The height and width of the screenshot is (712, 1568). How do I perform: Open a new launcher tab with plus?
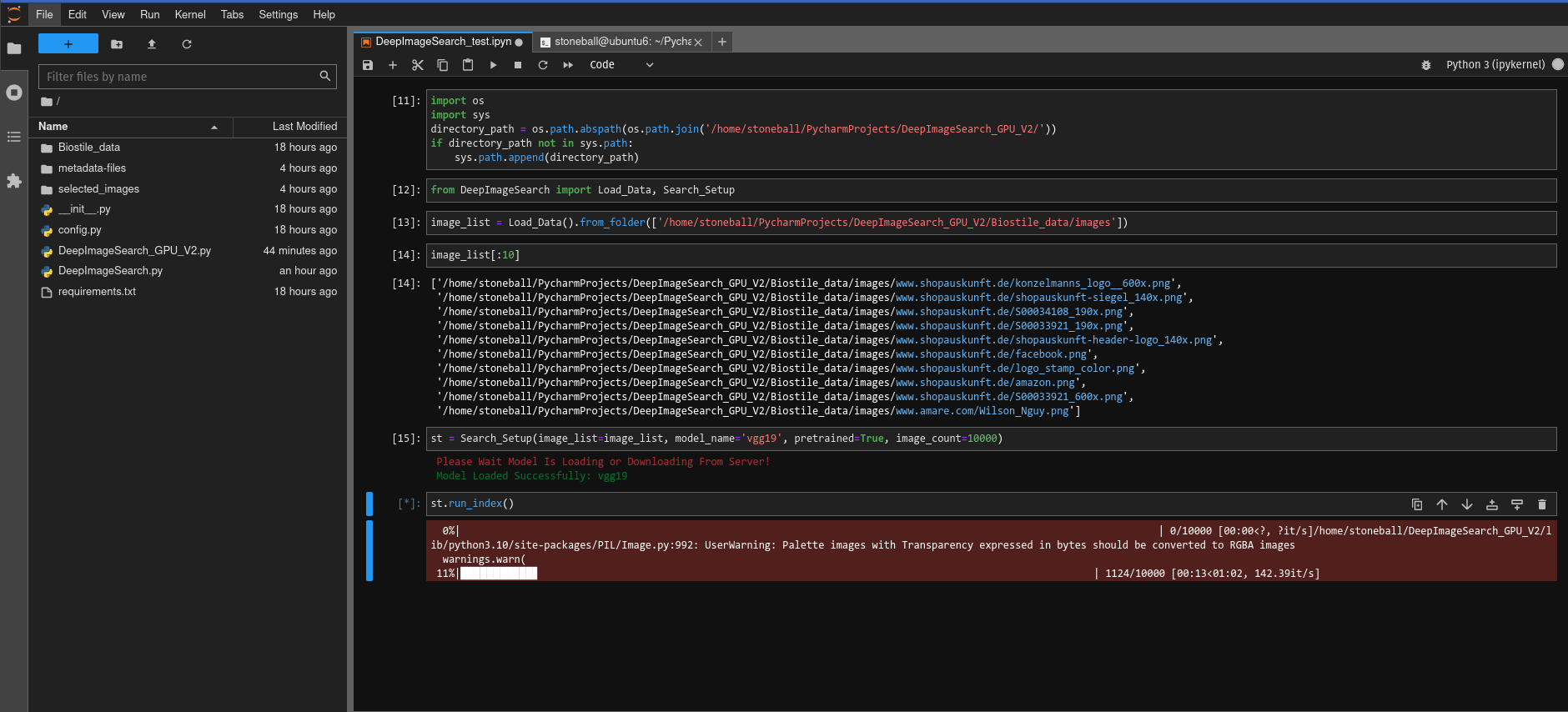point(722,42)
